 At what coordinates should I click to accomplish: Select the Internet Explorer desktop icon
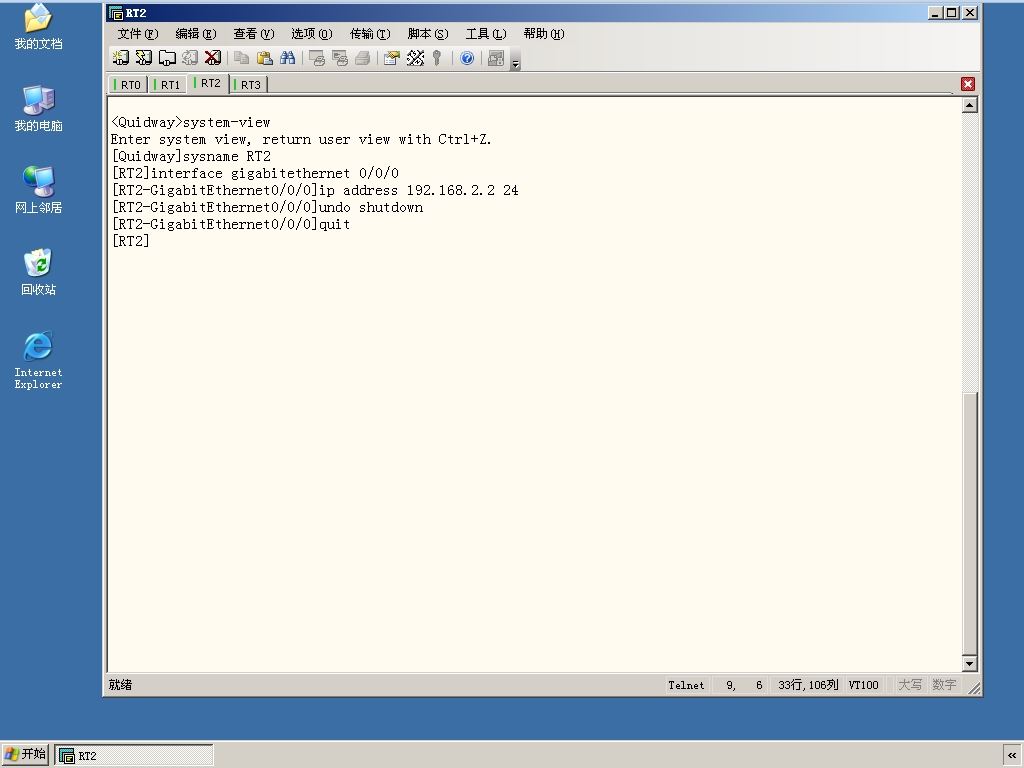coord(39,360)
